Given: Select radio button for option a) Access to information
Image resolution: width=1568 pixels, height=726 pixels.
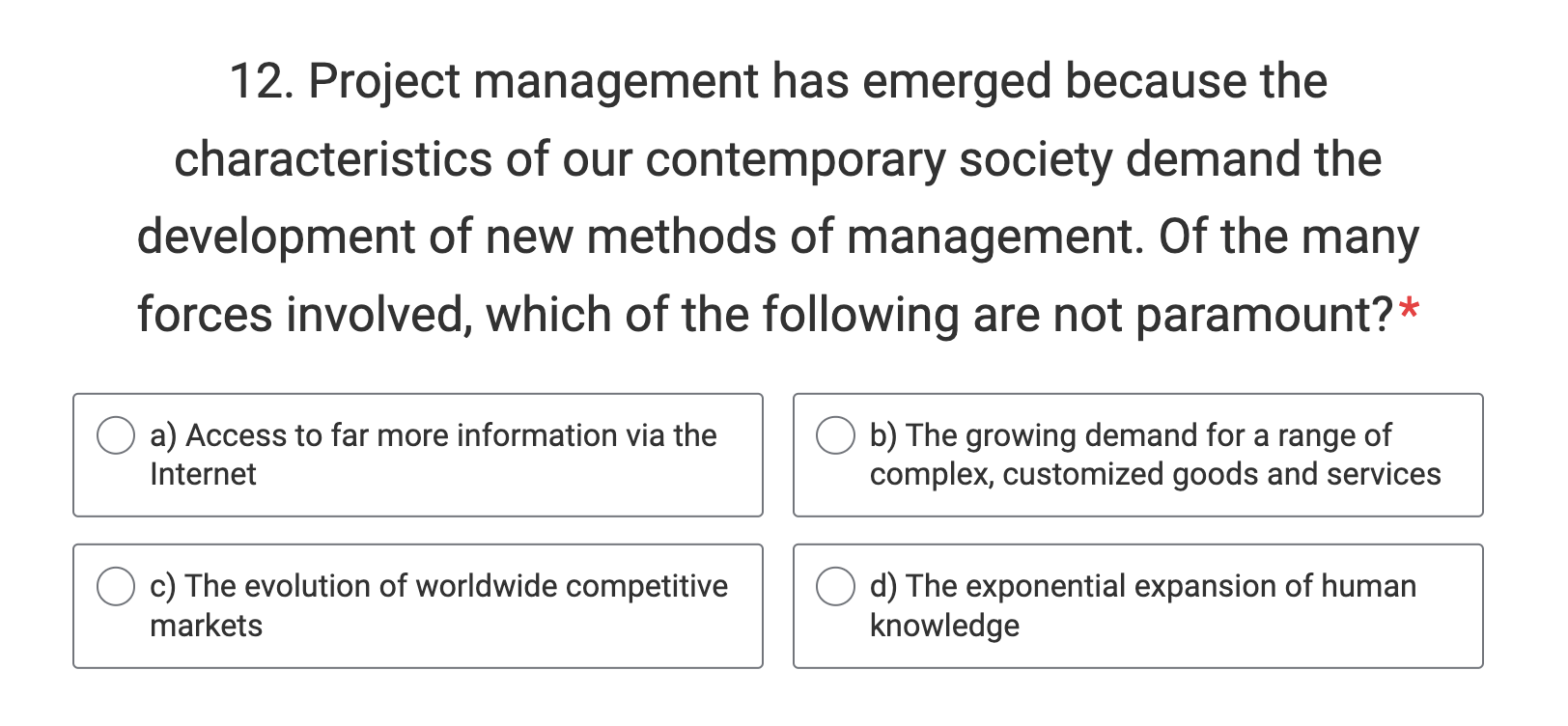Looking at the screenshot, I should pos(116,435).
